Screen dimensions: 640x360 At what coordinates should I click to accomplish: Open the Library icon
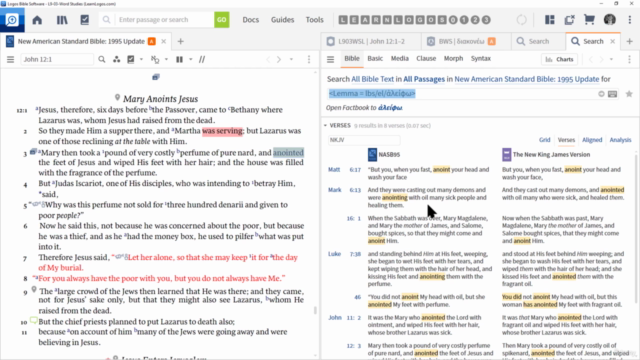click(x=62, y=20)
